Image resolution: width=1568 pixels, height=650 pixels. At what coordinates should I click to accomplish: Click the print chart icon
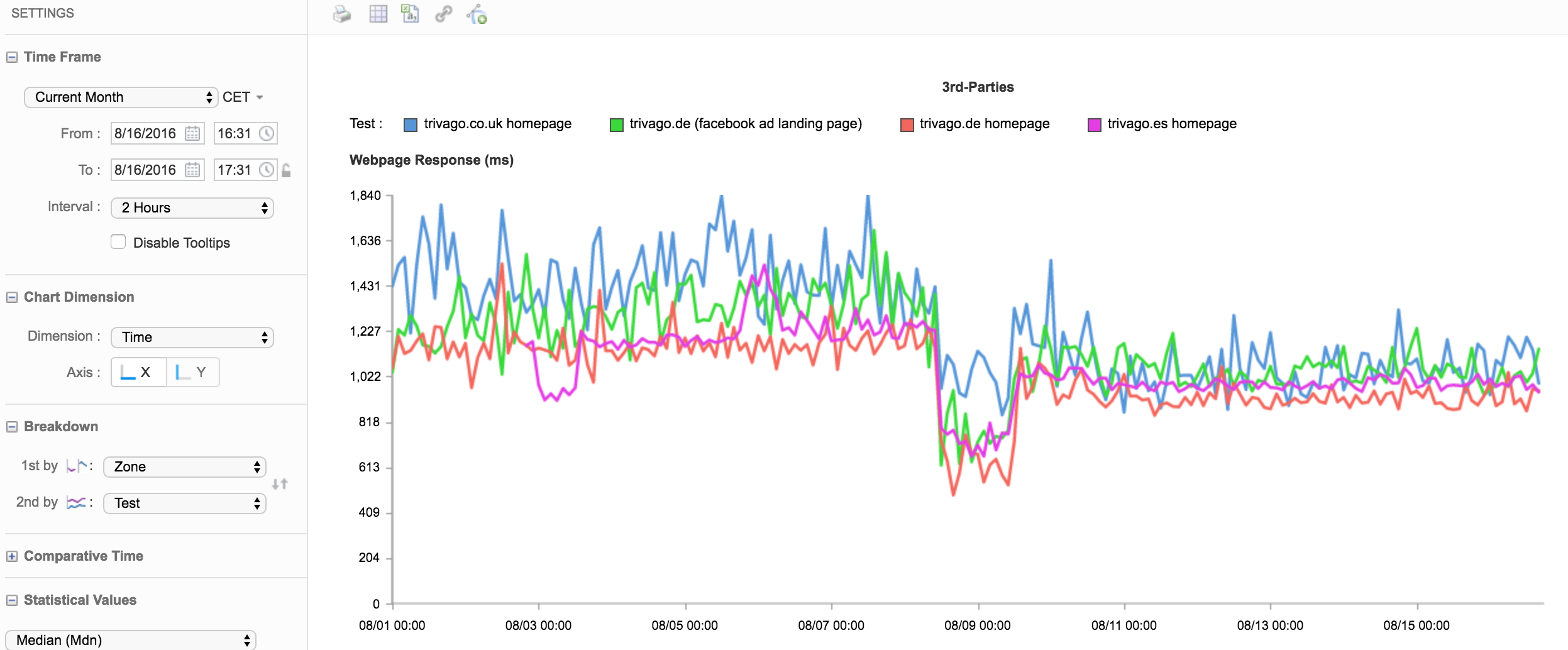342,14
